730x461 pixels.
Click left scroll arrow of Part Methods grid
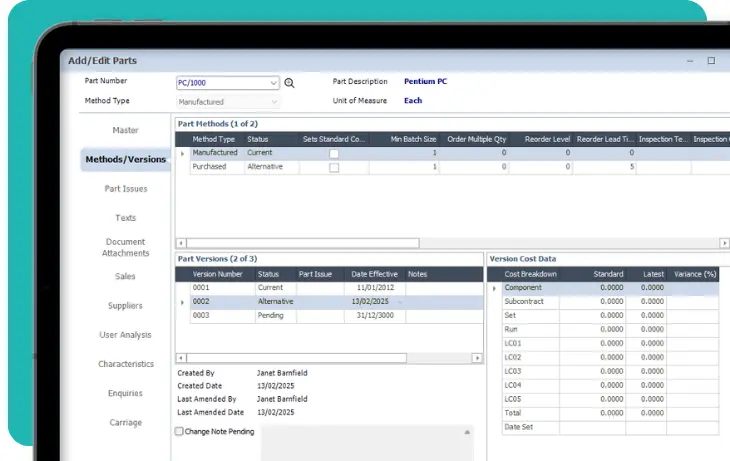[x=181, y=243]
